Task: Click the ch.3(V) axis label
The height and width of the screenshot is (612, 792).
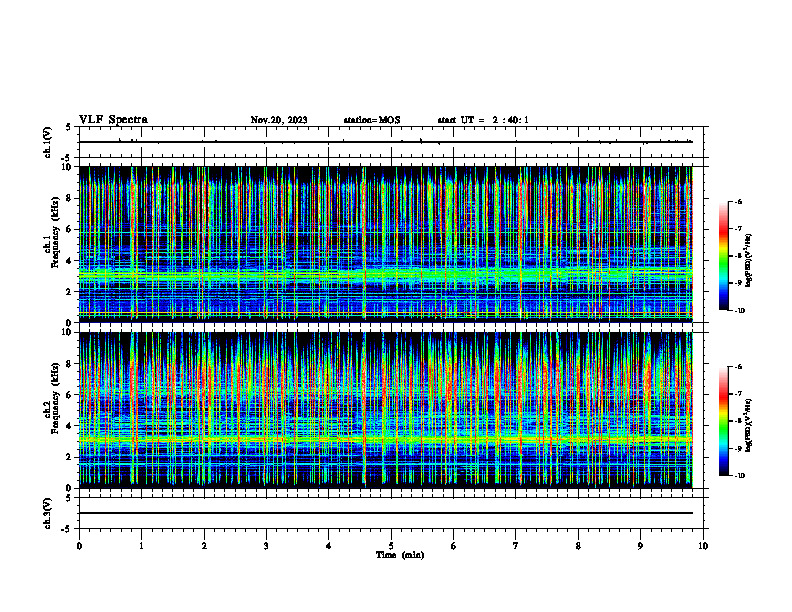Action: coord(48,513)
